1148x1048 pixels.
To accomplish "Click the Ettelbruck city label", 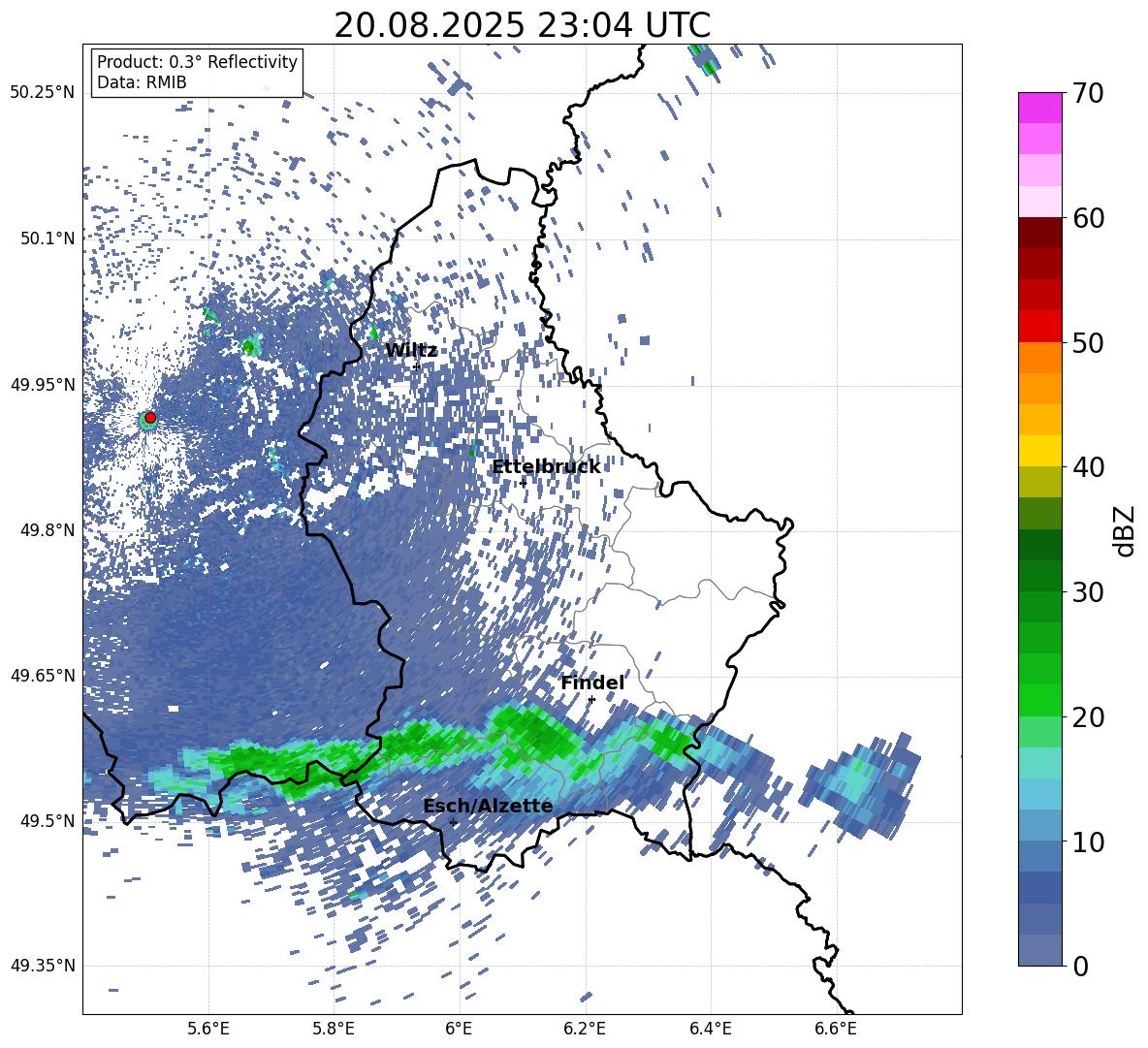I will pyautogui.click(x=546, y=467).
